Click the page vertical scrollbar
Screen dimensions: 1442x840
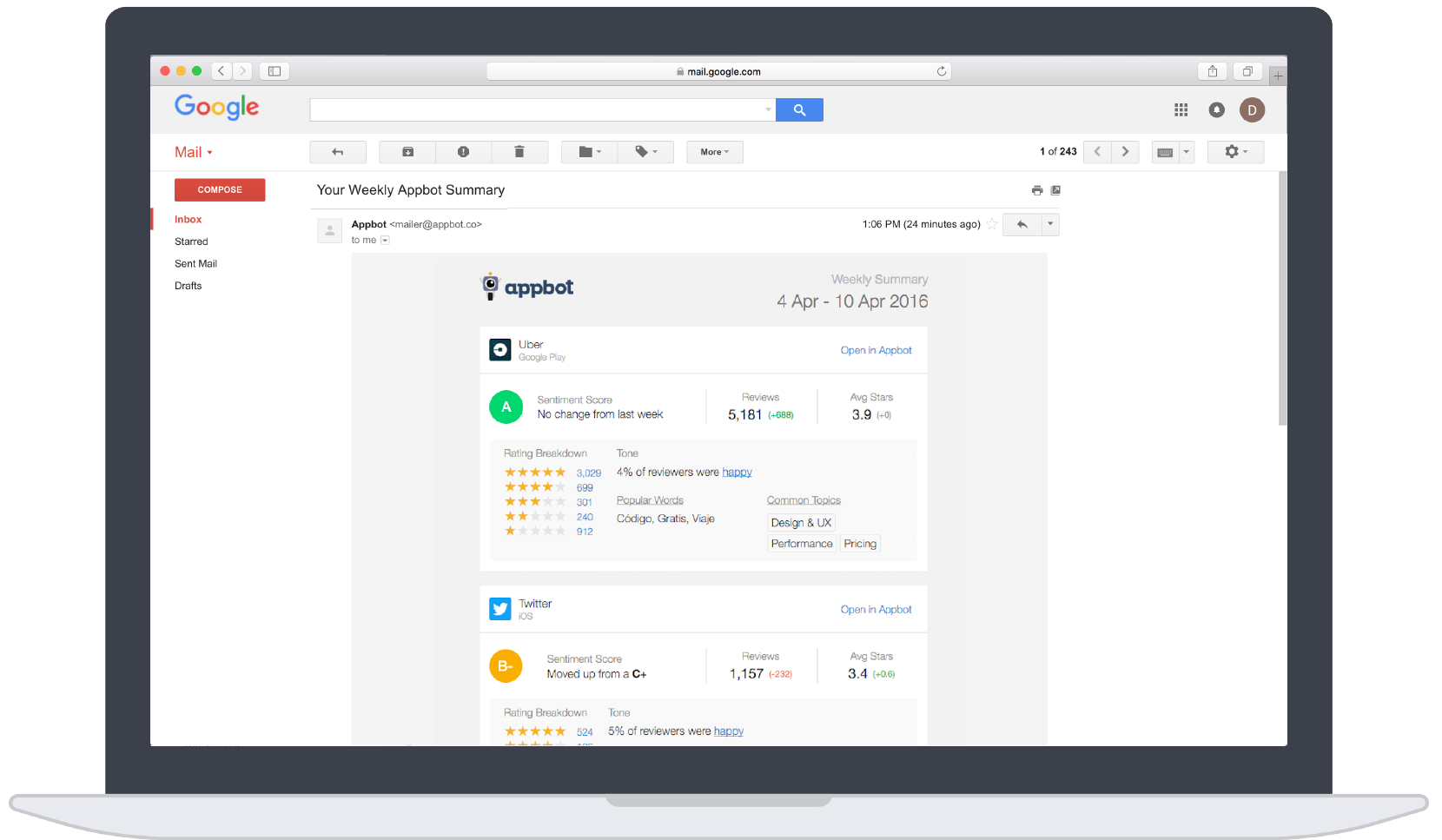1282,298
